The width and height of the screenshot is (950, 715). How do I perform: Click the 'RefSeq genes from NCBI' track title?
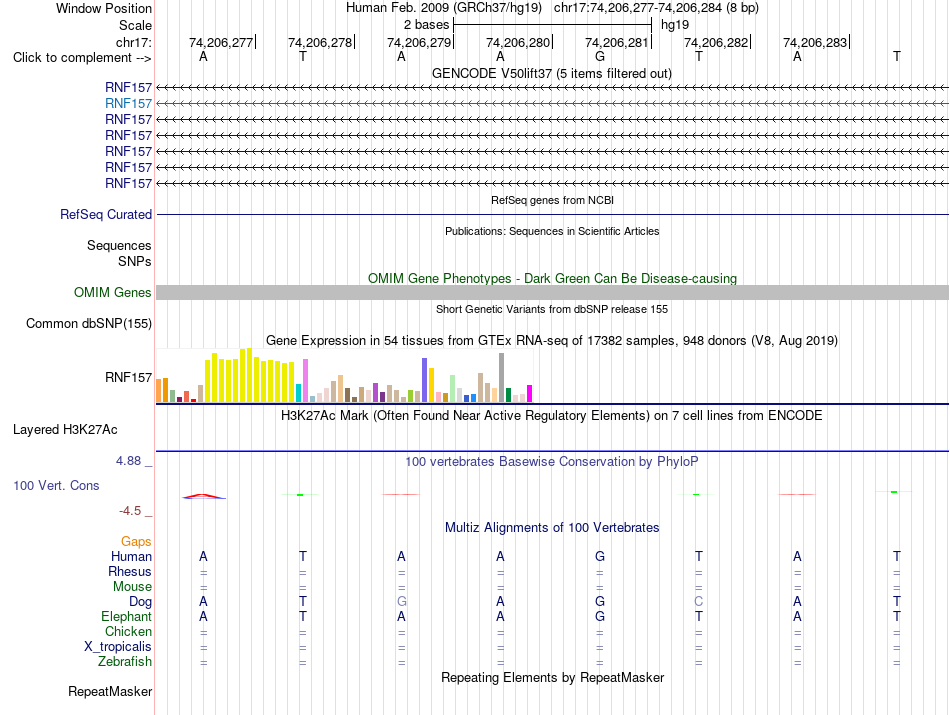coord(553,200)
